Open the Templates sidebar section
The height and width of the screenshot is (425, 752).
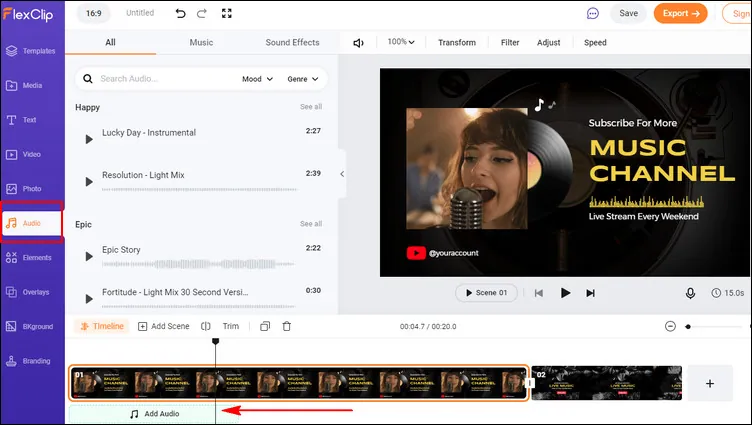(x=31, y=51)
